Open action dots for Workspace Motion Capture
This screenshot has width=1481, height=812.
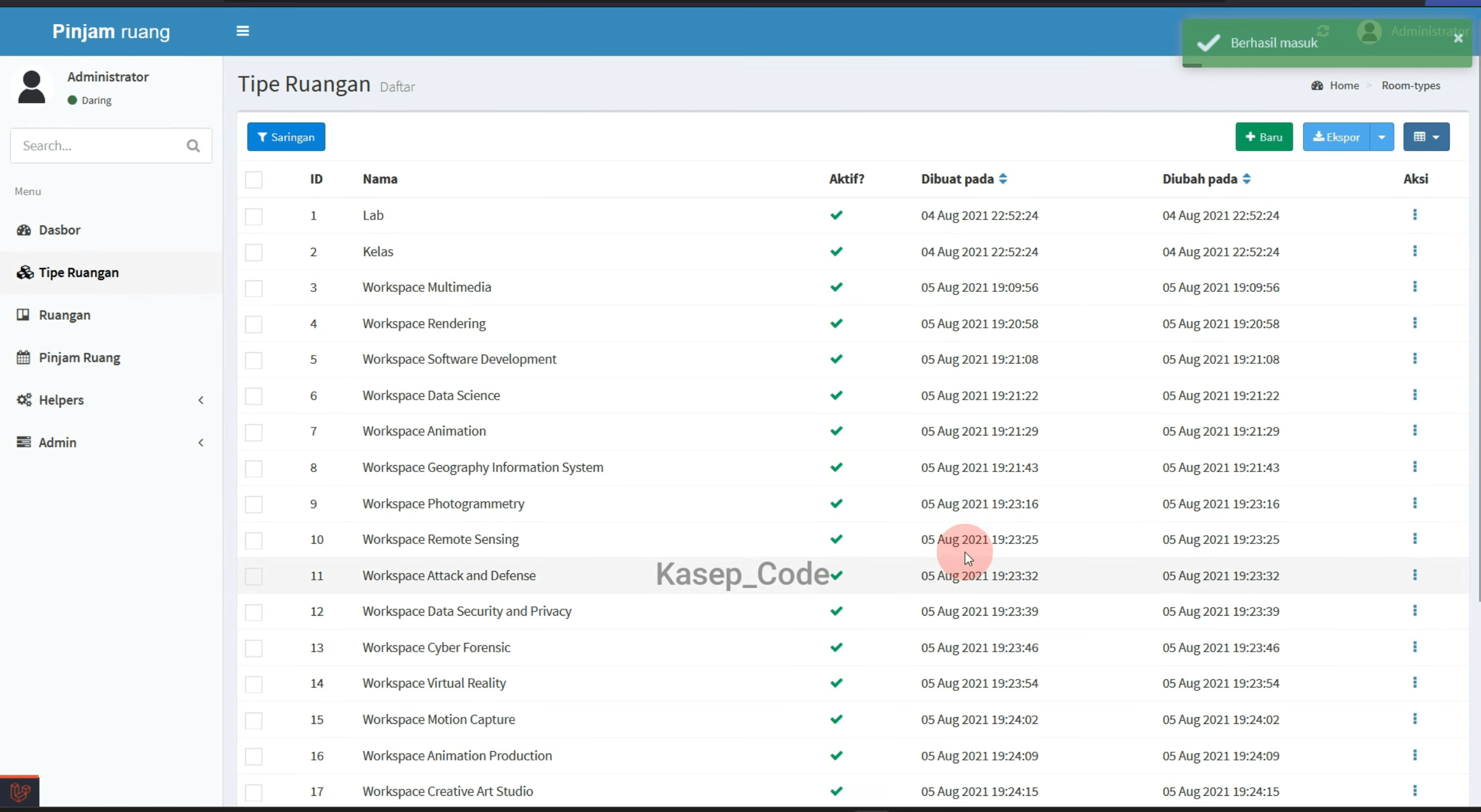(1414, 719)
